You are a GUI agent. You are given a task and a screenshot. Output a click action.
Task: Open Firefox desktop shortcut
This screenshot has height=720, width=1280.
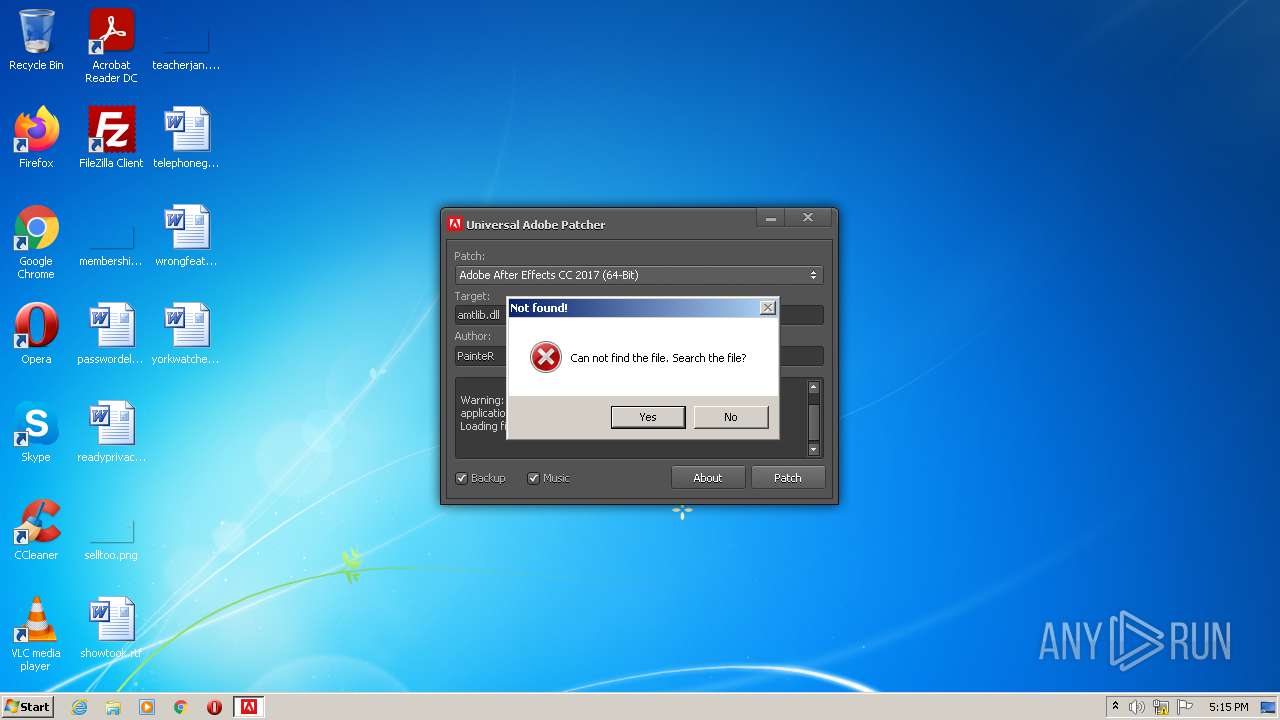(36, 138)
